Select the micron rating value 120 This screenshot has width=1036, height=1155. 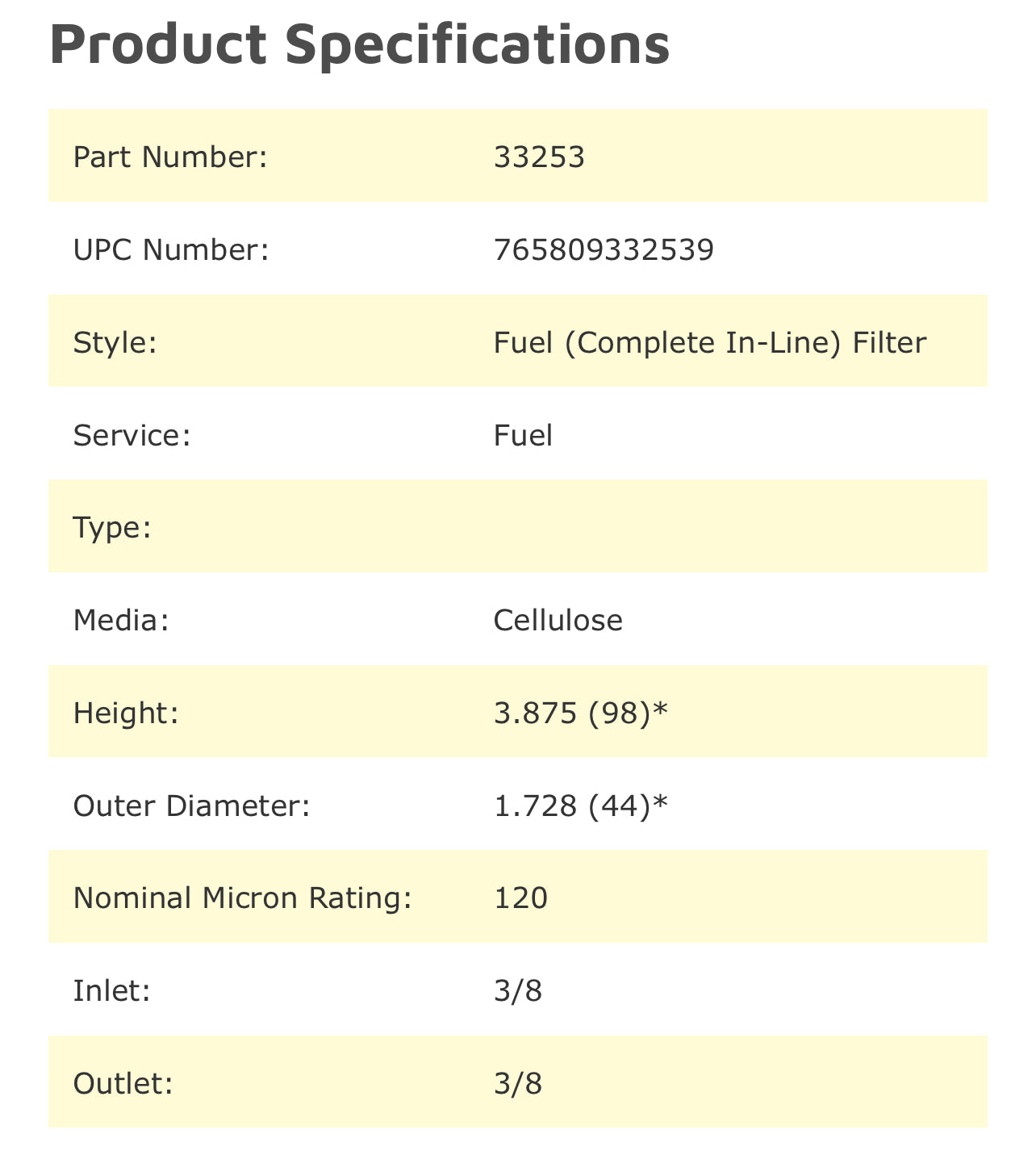(520, 898)
